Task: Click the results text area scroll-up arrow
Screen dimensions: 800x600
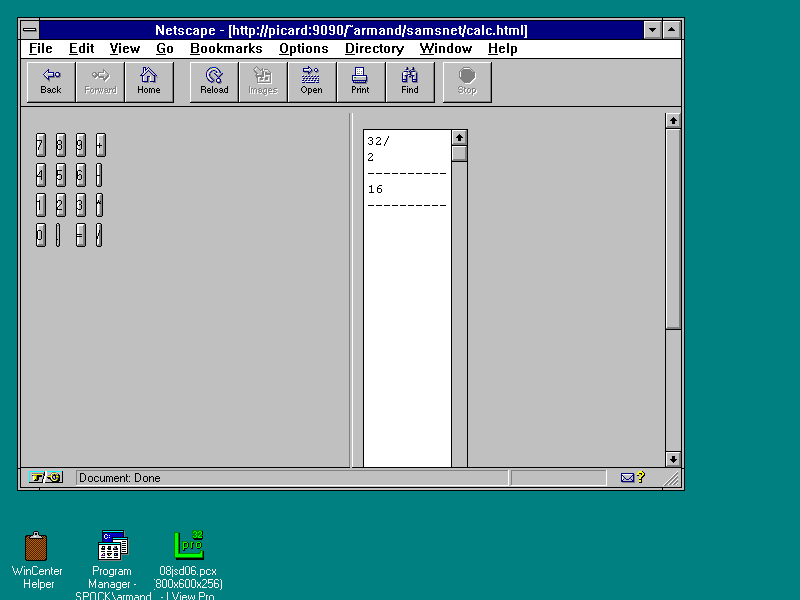Action: pos(459,138)
